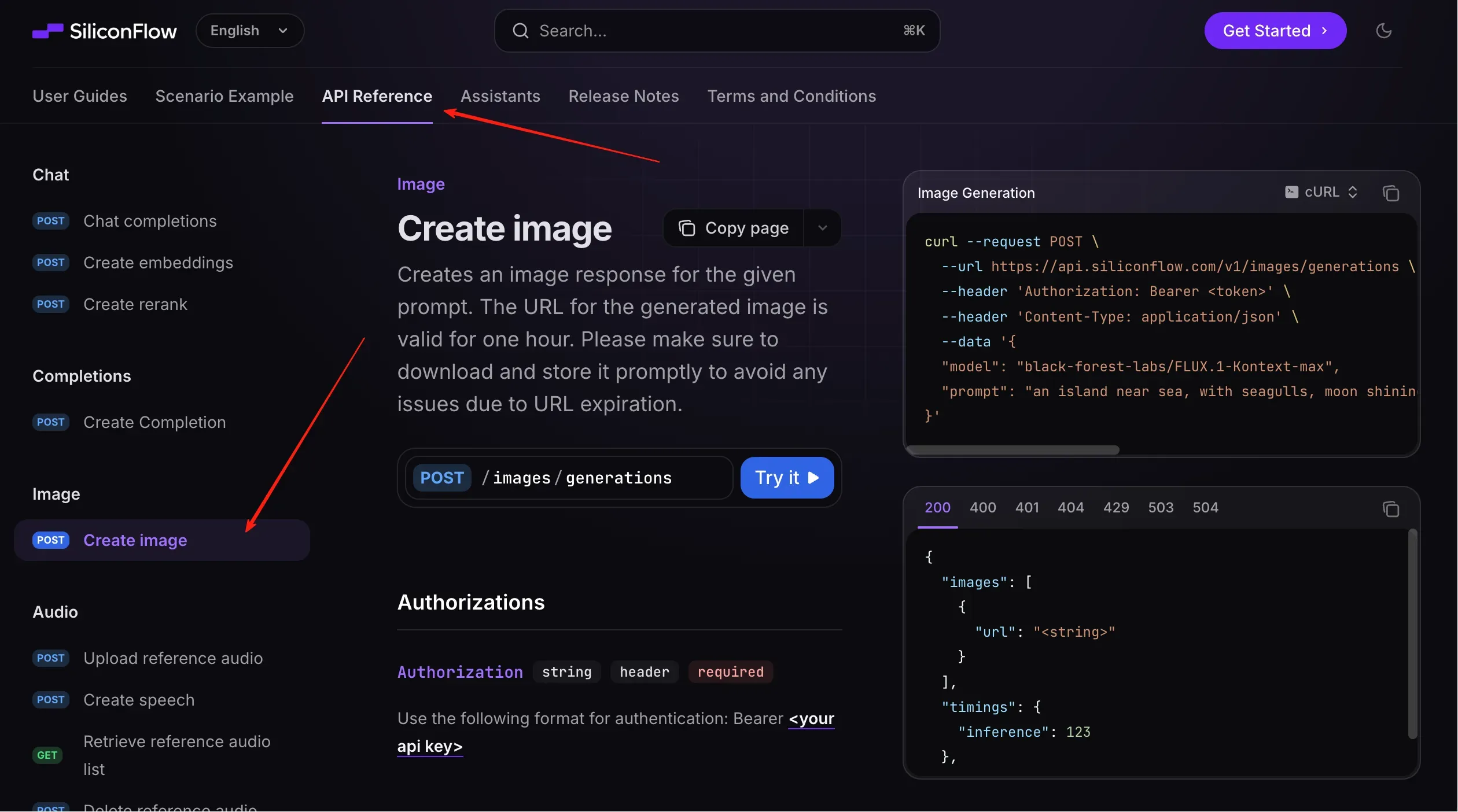Click the search magnifier icon
Image resolution: width=1458 pixels, height=812 pixels.
(521, 31)
